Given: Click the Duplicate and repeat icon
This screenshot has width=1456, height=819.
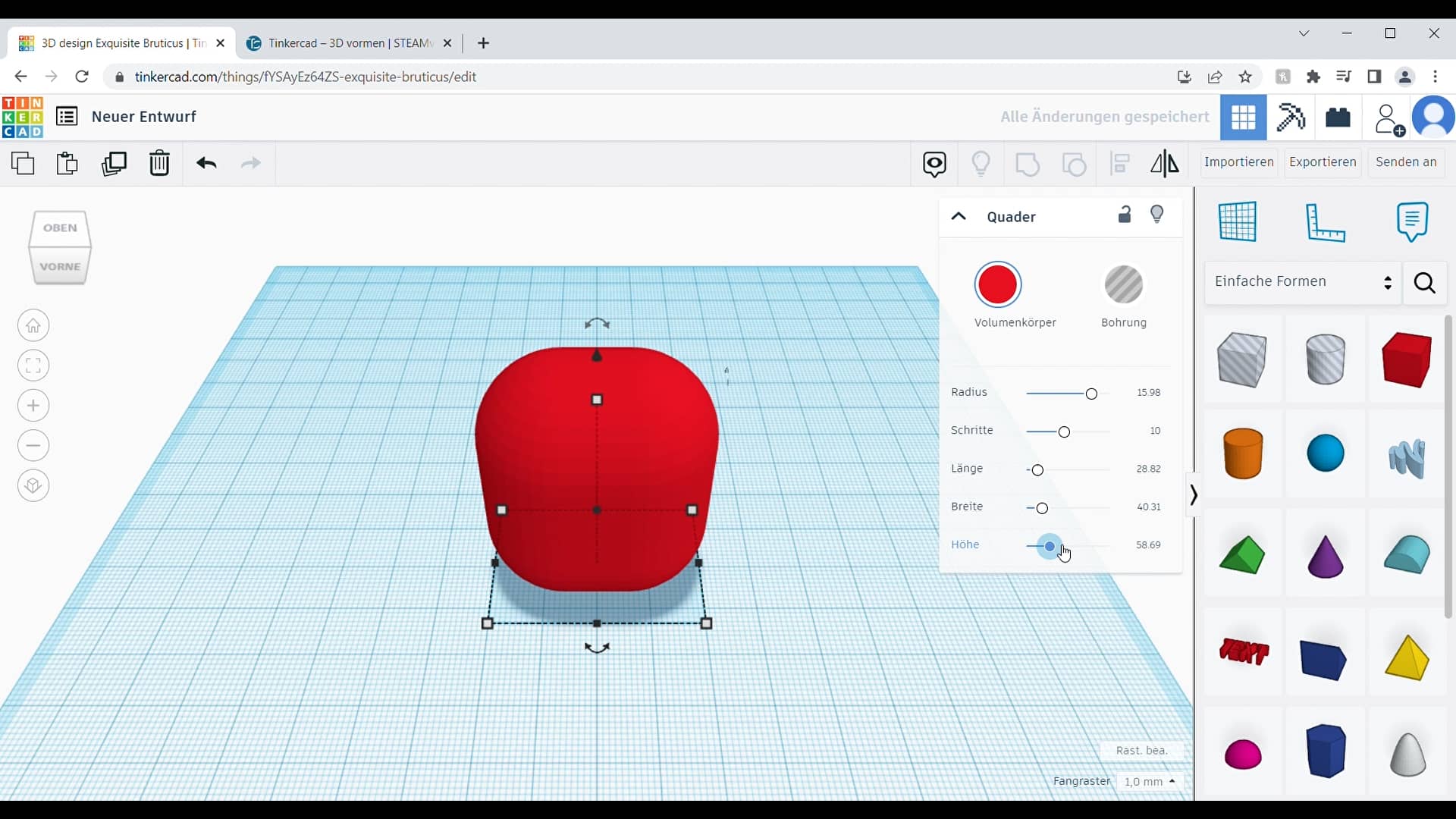Looking at the screenshot, I should (x=114, y=163).
